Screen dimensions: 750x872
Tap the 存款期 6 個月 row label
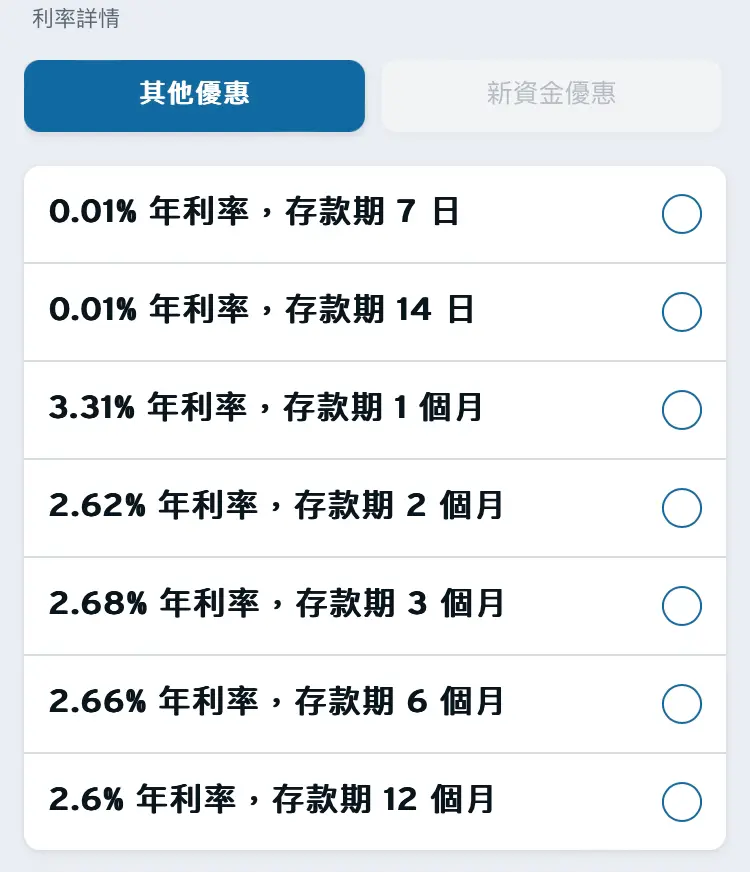[399, 701]
